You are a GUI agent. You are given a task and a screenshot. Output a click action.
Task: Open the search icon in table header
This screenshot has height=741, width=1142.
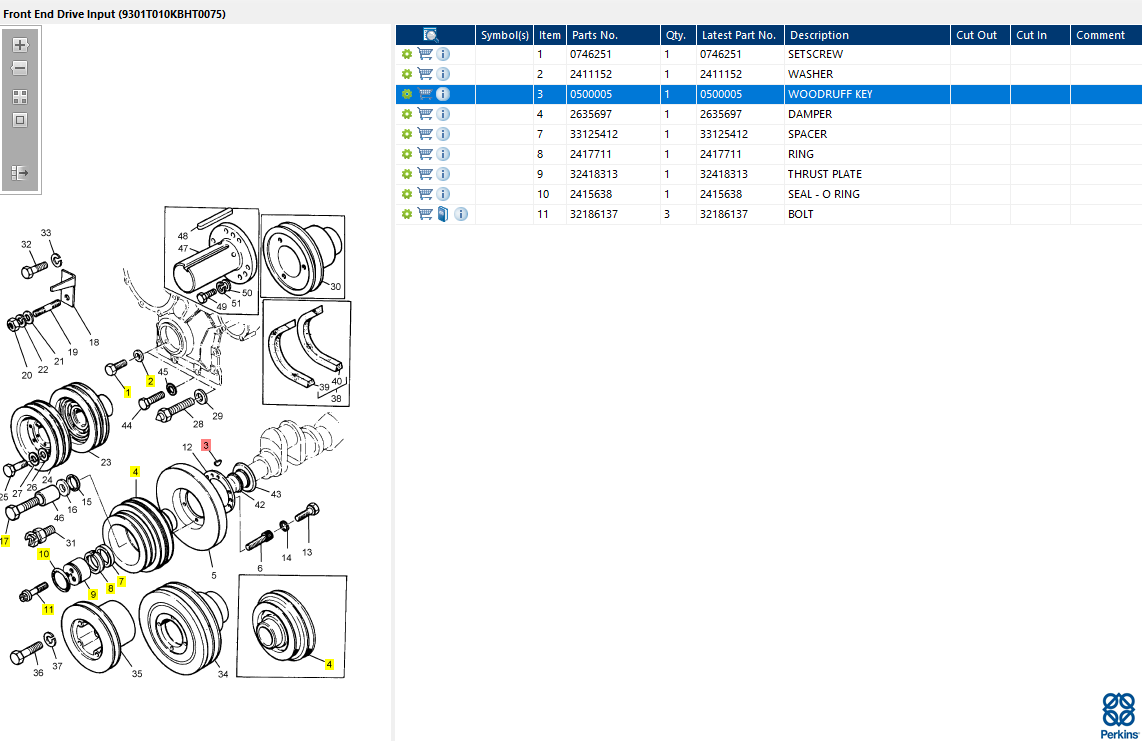click(430, 35)
